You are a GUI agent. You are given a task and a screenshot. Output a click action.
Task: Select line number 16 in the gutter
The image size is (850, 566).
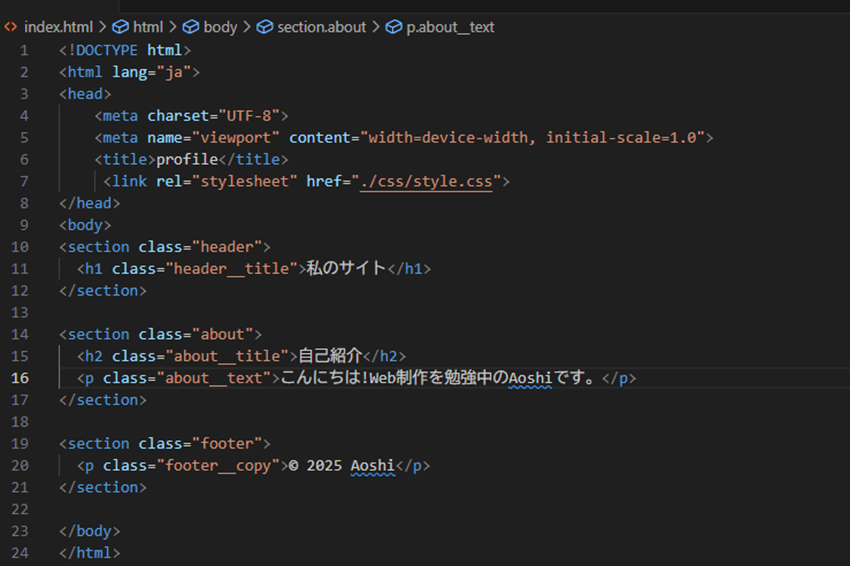pos(22,378)
